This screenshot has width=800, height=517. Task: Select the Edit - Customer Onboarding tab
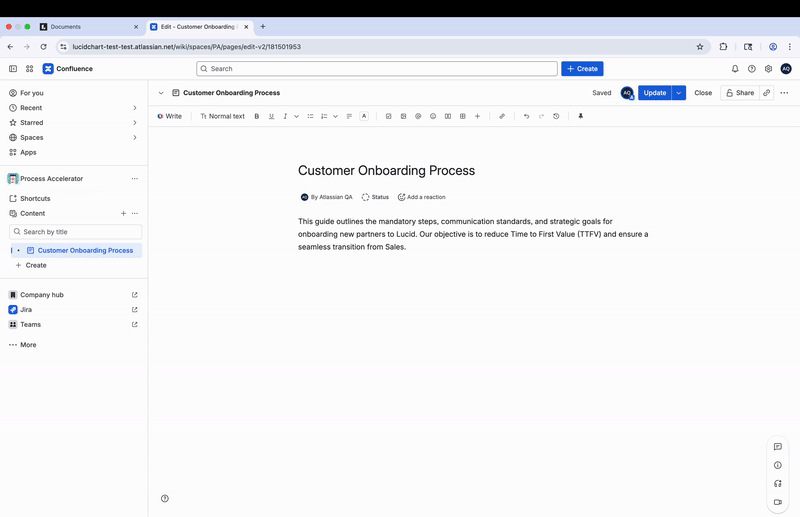pos(200,27)
